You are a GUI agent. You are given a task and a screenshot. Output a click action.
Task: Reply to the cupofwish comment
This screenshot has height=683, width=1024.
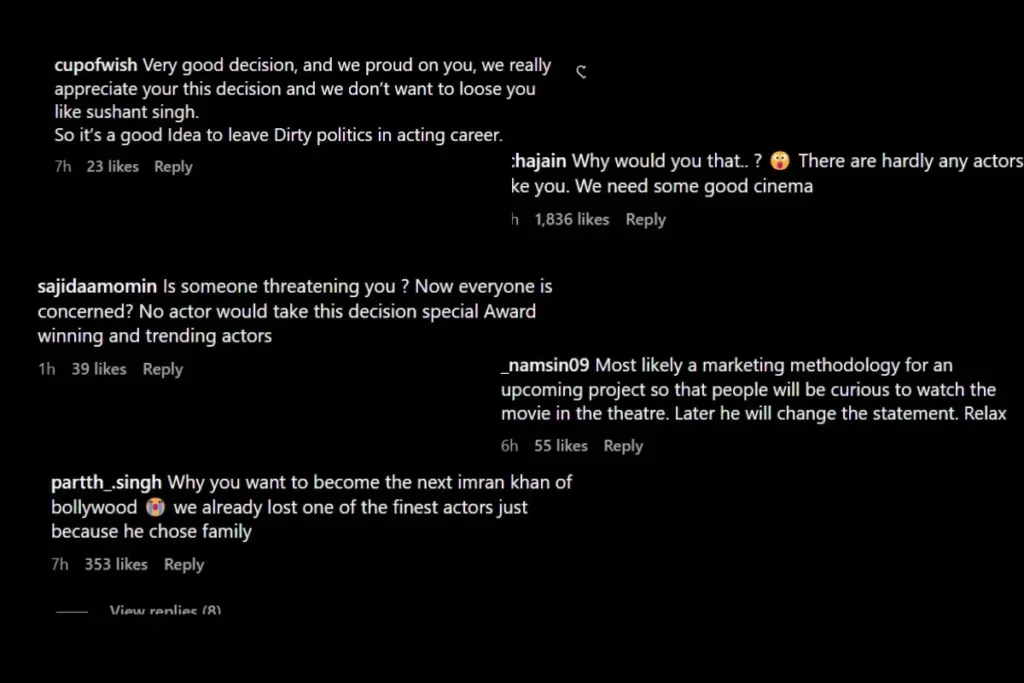pyautogui.click(x=173, y=167)
